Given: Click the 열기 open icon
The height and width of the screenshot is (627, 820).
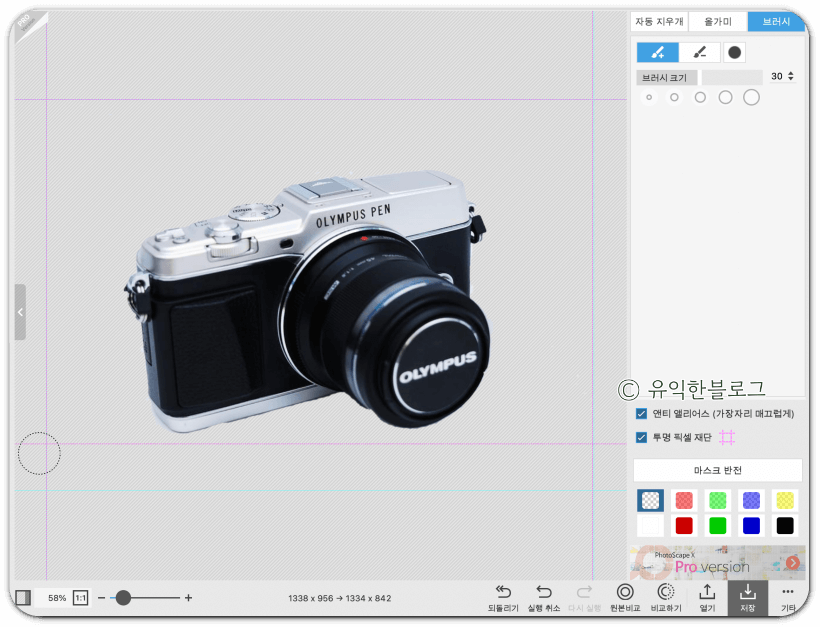Looking at the screenshot, I should pos(707,592).
